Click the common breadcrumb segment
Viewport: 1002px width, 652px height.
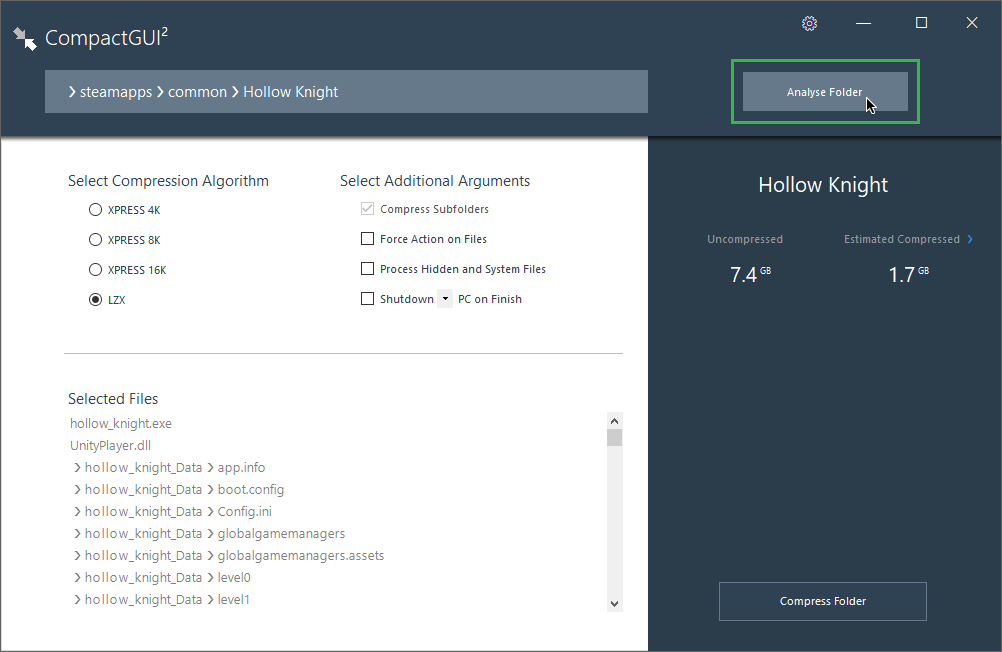coord(197,92)
